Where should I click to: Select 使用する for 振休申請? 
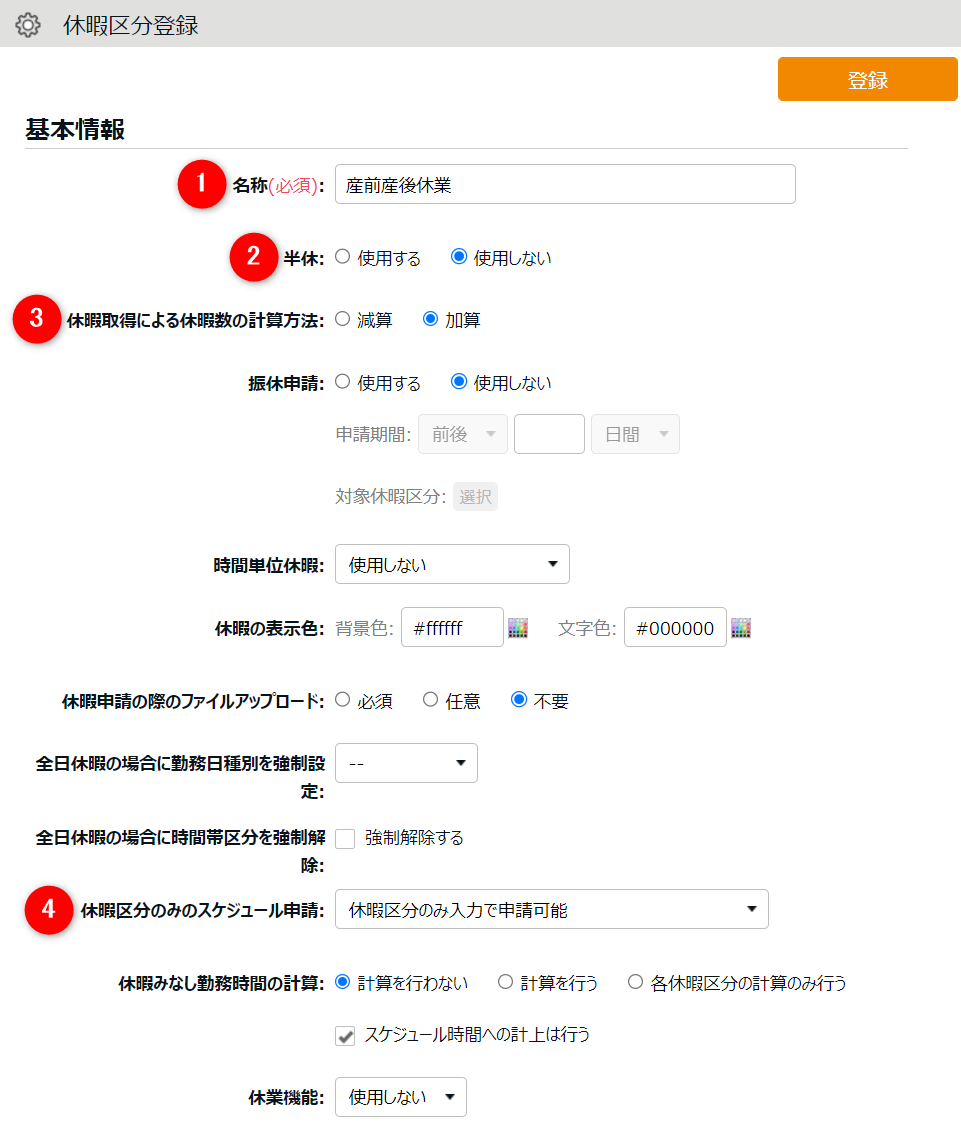[343, 382]
